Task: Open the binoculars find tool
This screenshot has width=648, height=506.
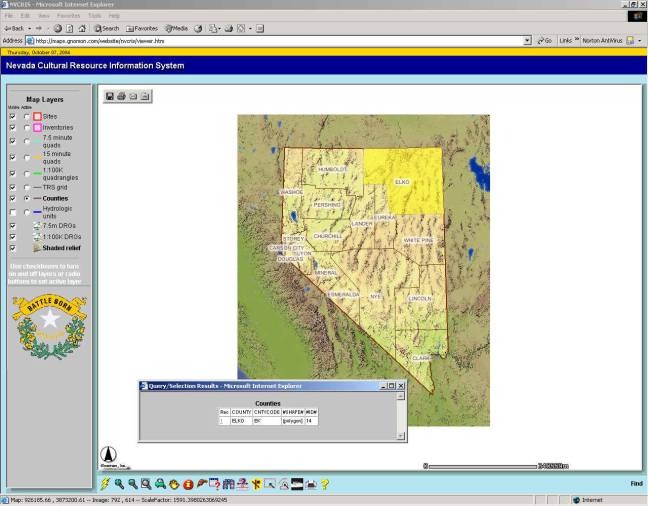Action: [x=229, y=484]
